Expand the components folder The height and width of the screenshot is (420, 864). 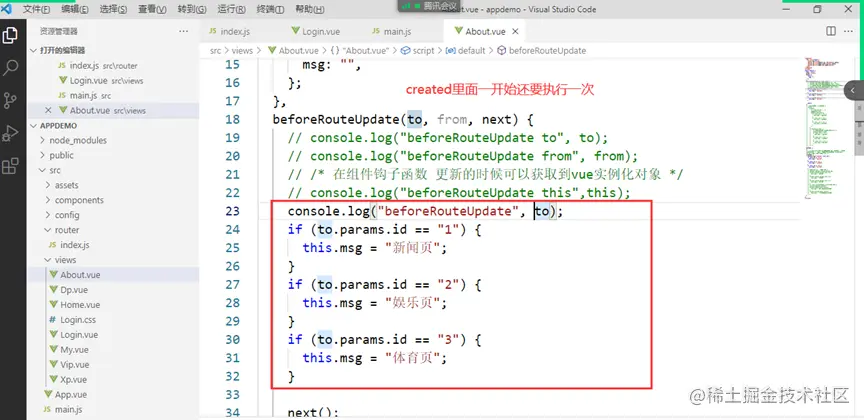[x=79, y=200]
